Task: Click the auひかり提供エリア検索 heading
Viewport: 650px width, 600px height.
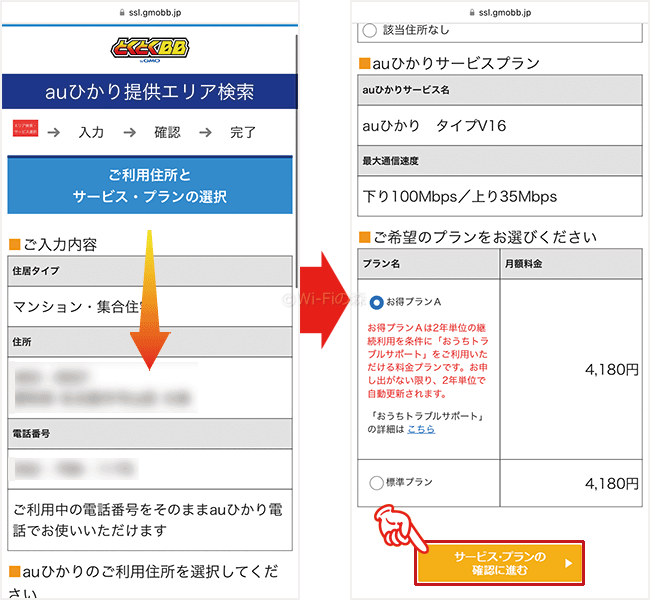Action: coord(150,92)
